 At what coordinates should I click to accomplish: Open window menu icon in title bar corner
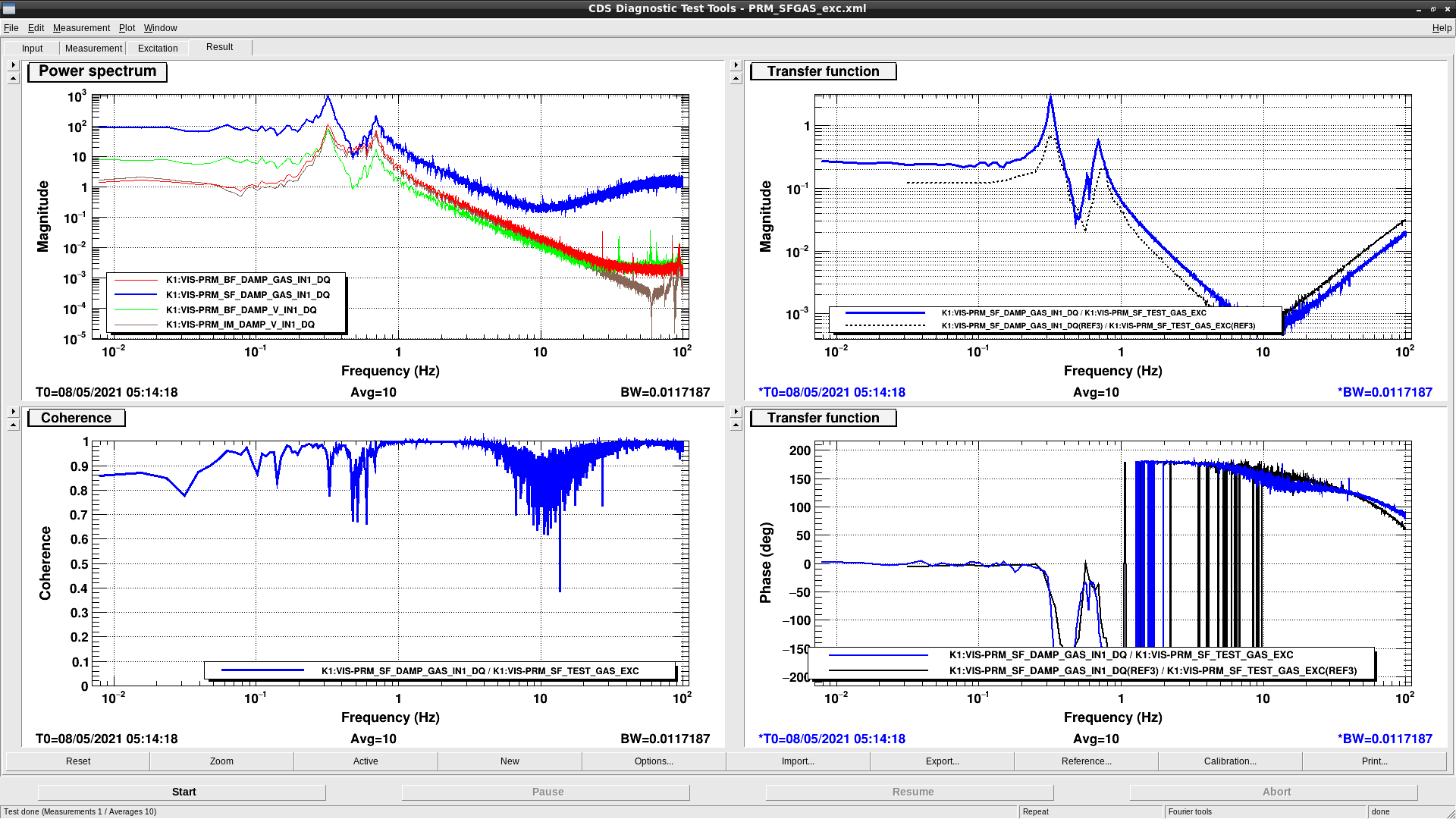click(x=9, y=8)
